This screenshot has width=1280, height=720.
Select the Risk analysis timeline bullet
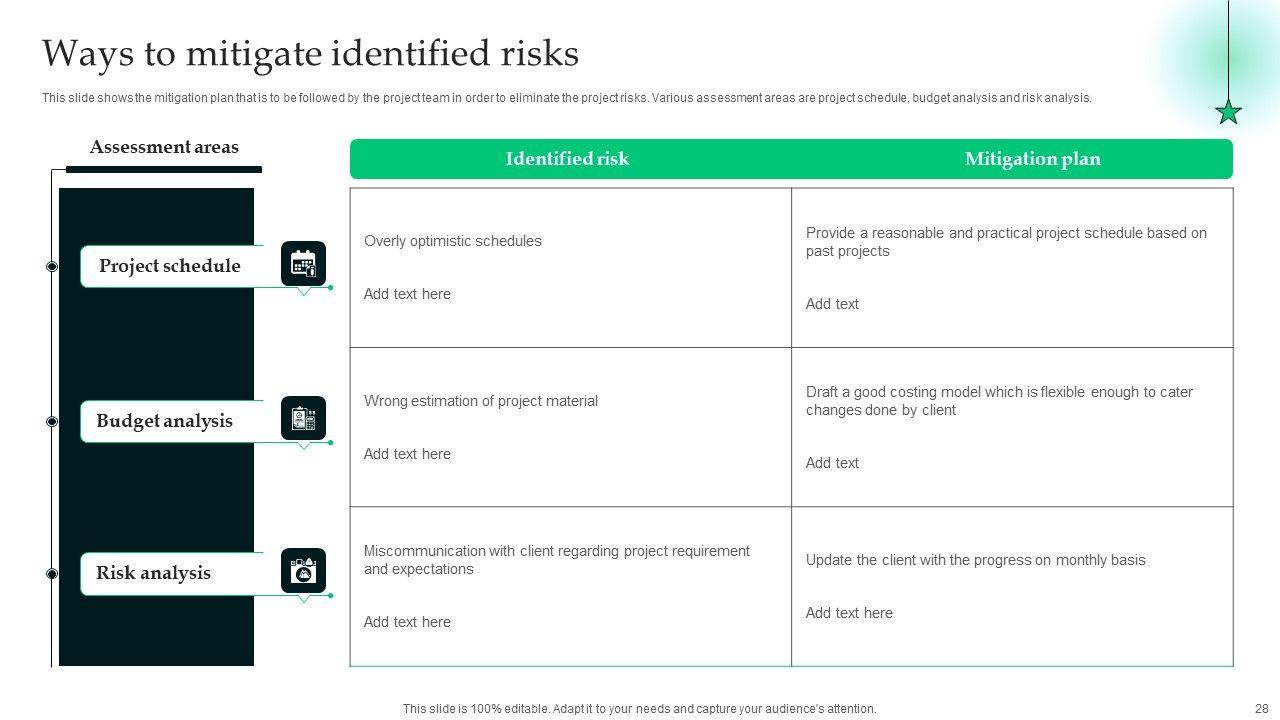pos(52,573)
